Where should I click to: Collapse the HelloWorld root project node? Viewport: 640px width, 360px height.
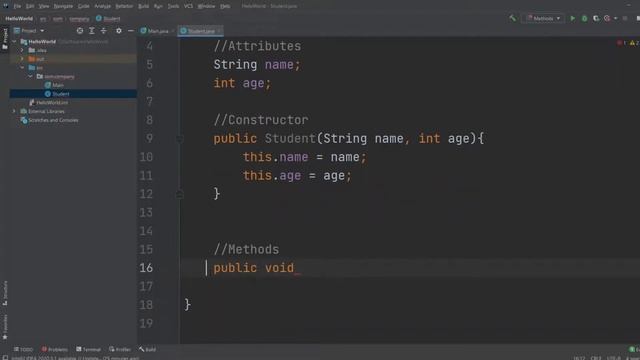pos(14,42)
